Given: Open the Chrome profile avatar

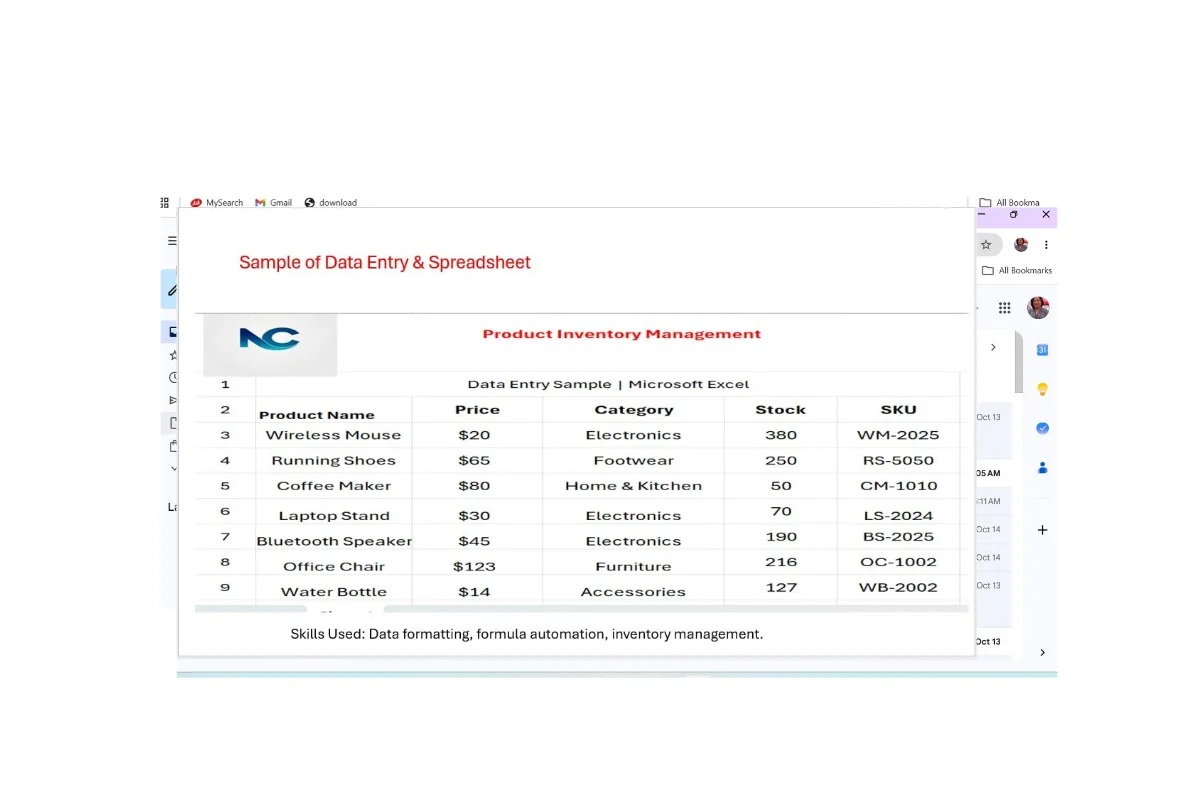Looking at the screenshot, I should (x=1021, y=244).
